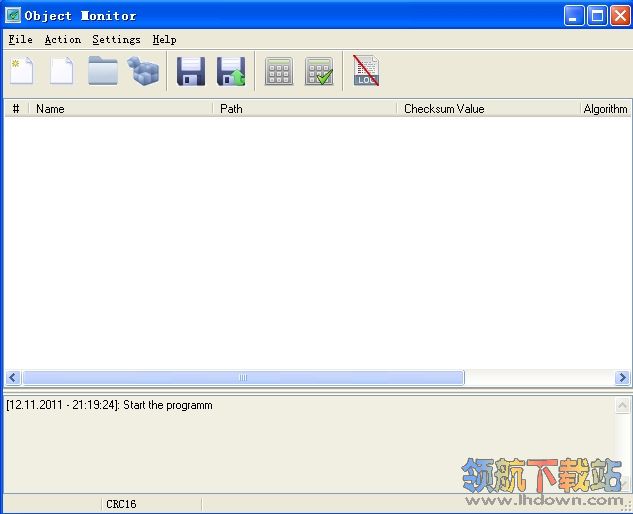This screenshot has width=633, height=514.
Task: Open the Action menu
Action: 63,40
